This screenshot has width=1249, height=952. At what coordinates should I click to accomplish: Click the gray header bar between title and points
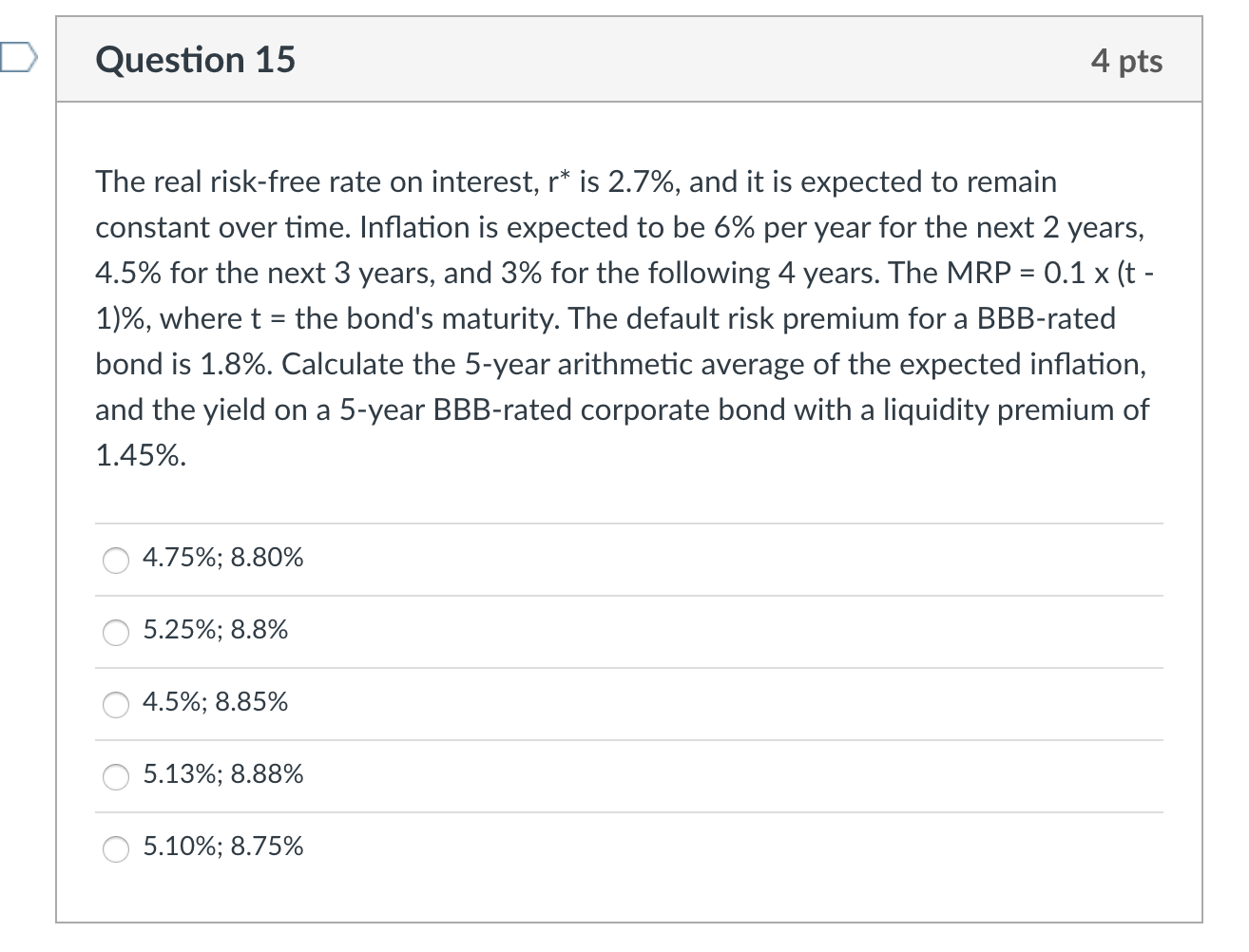pos(692,60)
